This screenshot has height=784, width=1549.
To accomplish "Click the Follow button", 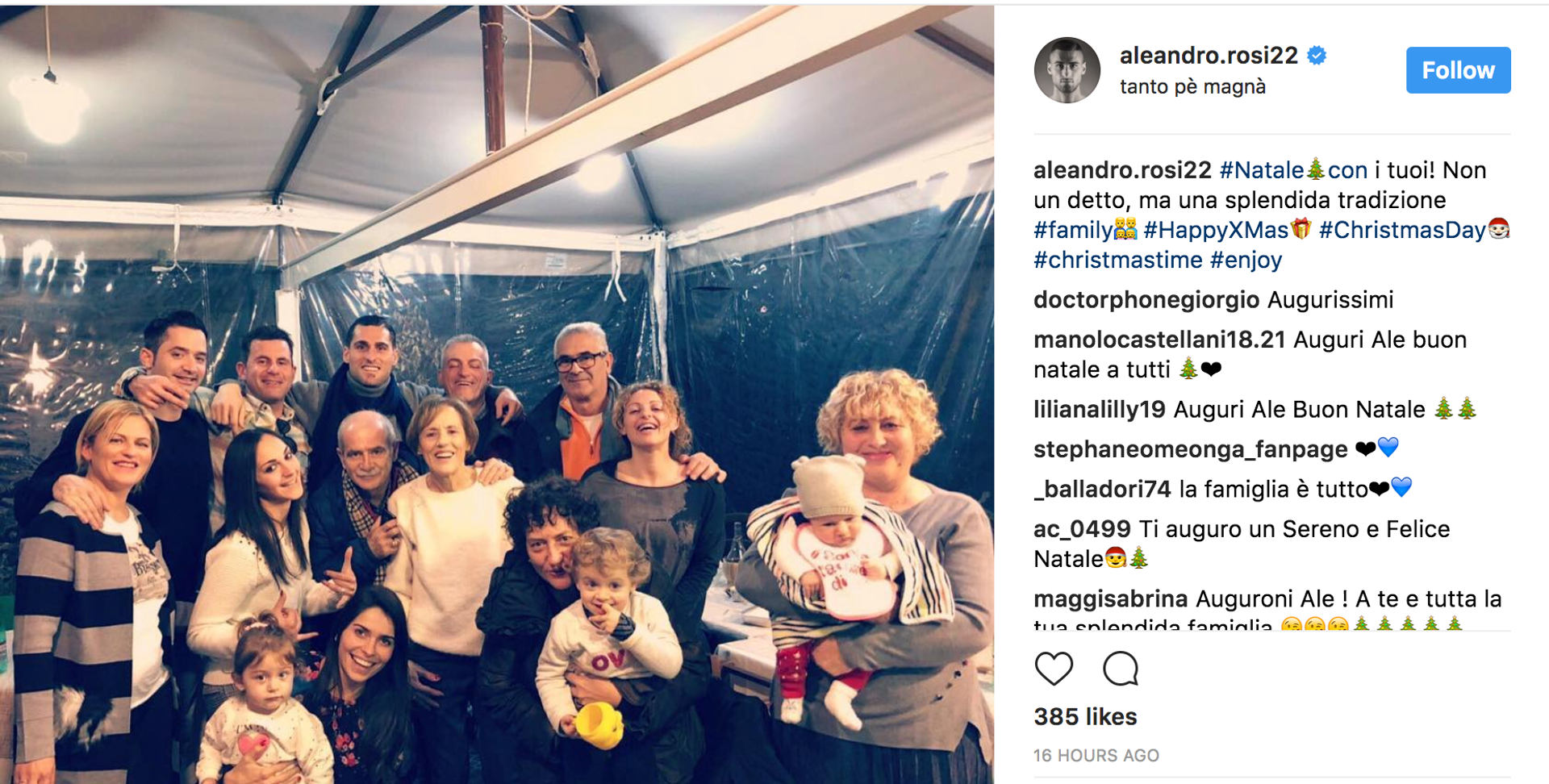I will (1458, 70).
